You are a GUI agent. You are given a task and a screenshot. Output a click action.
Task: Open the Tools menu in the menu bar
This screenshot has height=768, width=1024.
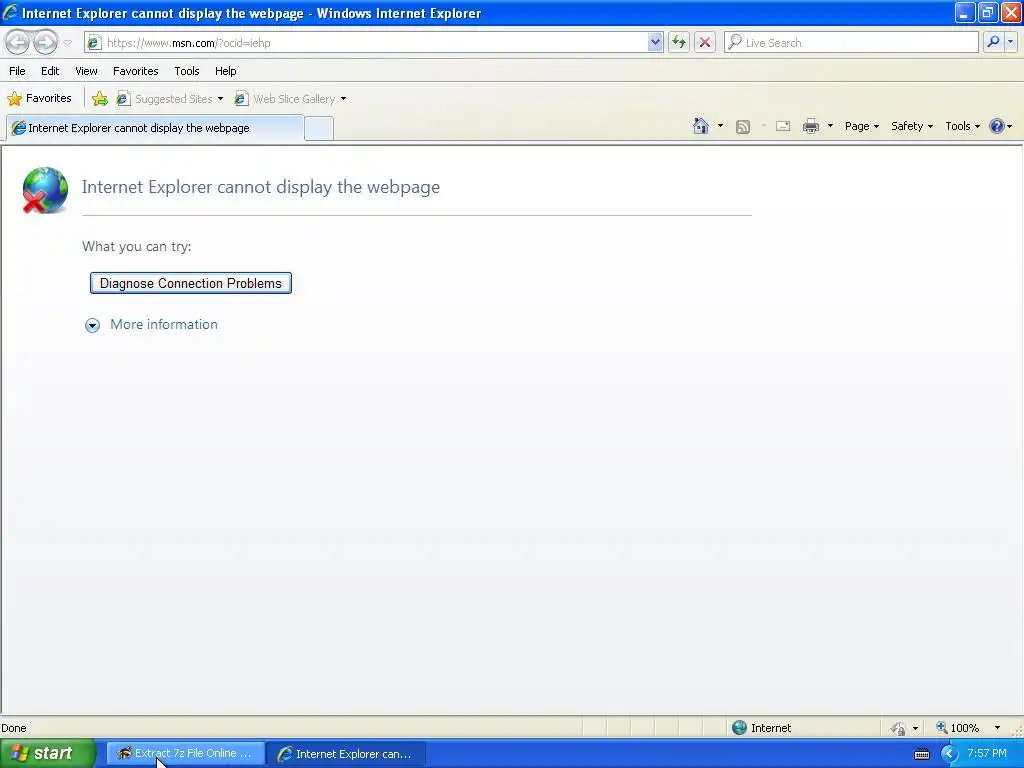(x=187, y=71)
